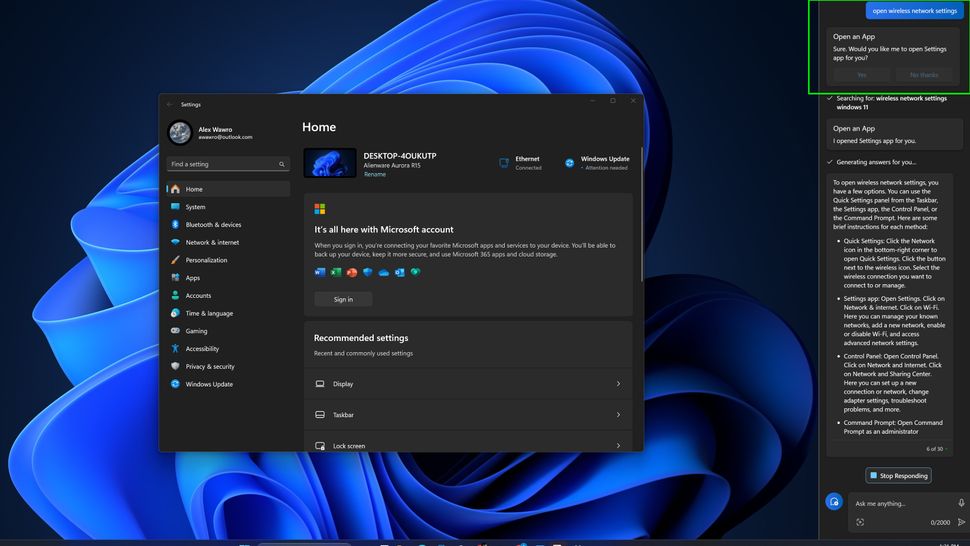This screenshot has height=546, width=970.
Task: Select Apps in the Settings sidebar
Action: 228,278
